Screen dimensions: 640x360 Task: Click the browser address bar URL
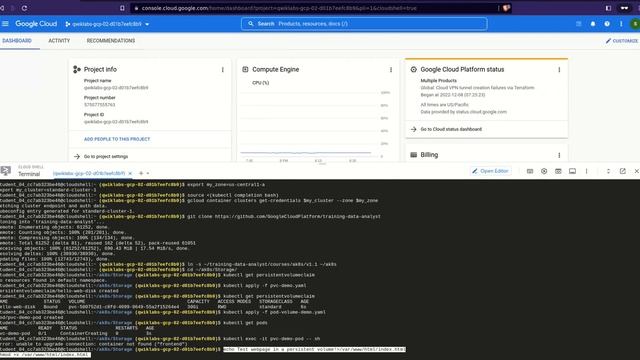coord(279,8)
